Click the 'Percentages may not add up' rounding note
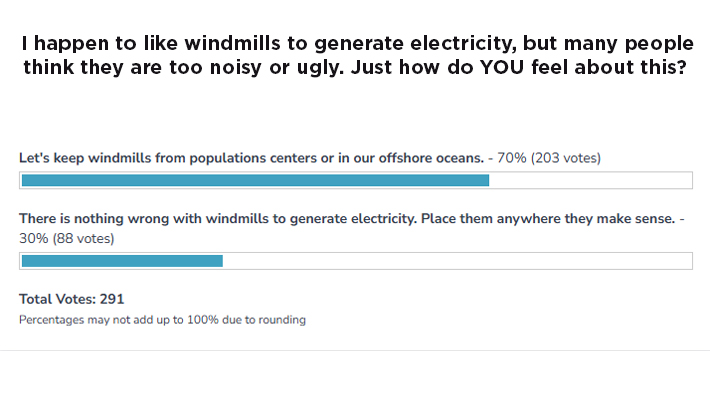710x400 pixels. point(162,320)
